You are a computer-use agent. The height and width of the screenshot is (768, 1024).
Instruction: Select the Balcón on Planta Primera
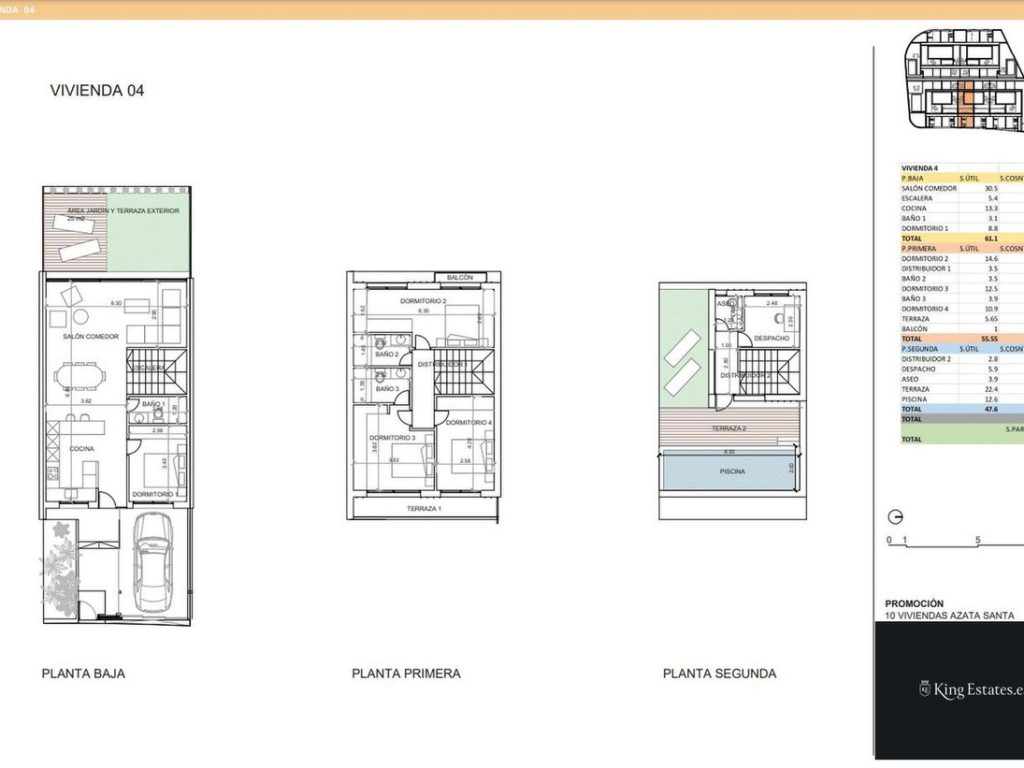[x=460, y=278]
